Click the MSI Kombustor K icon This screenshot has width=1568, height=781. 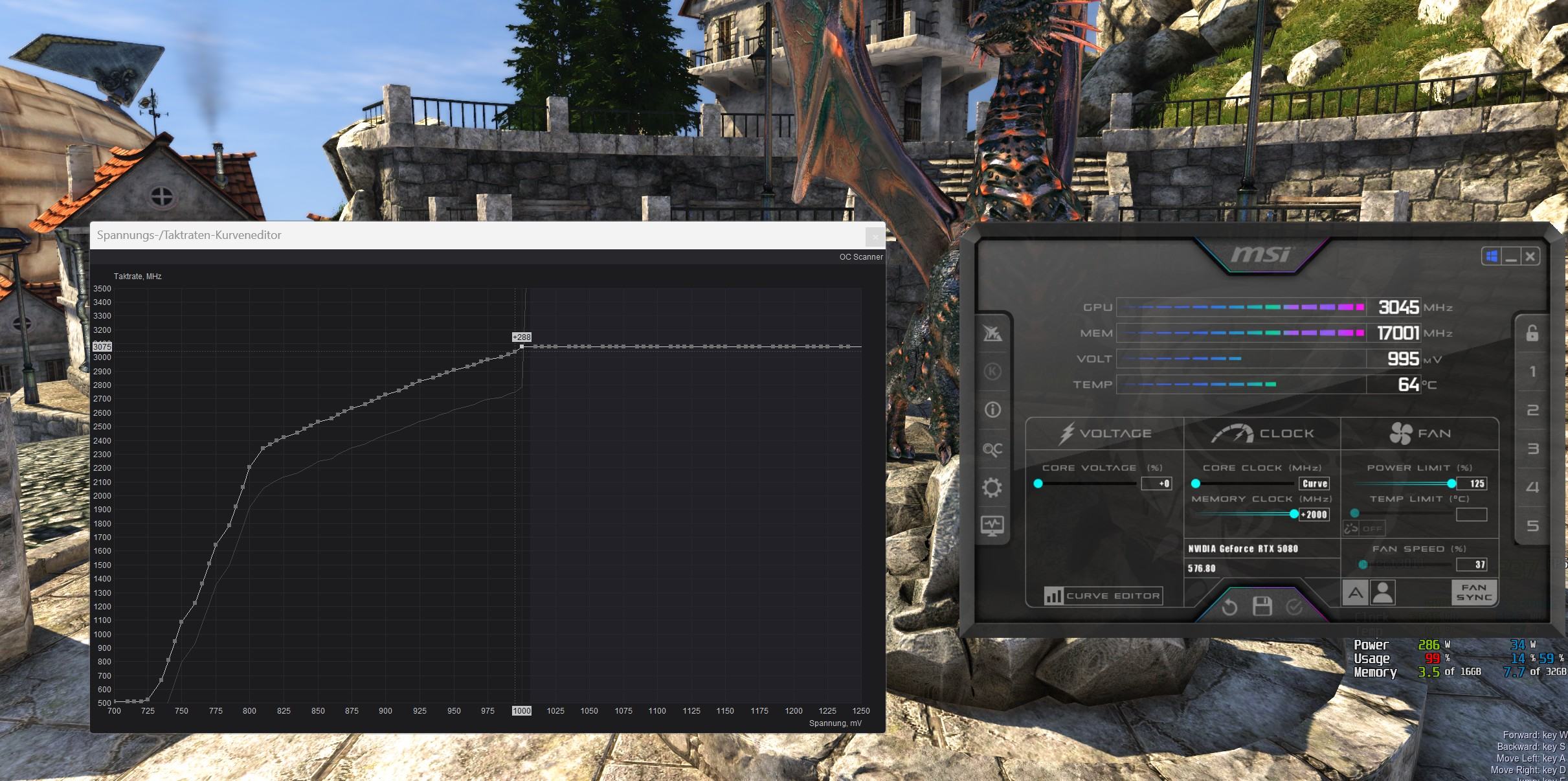tap(992, 371)
